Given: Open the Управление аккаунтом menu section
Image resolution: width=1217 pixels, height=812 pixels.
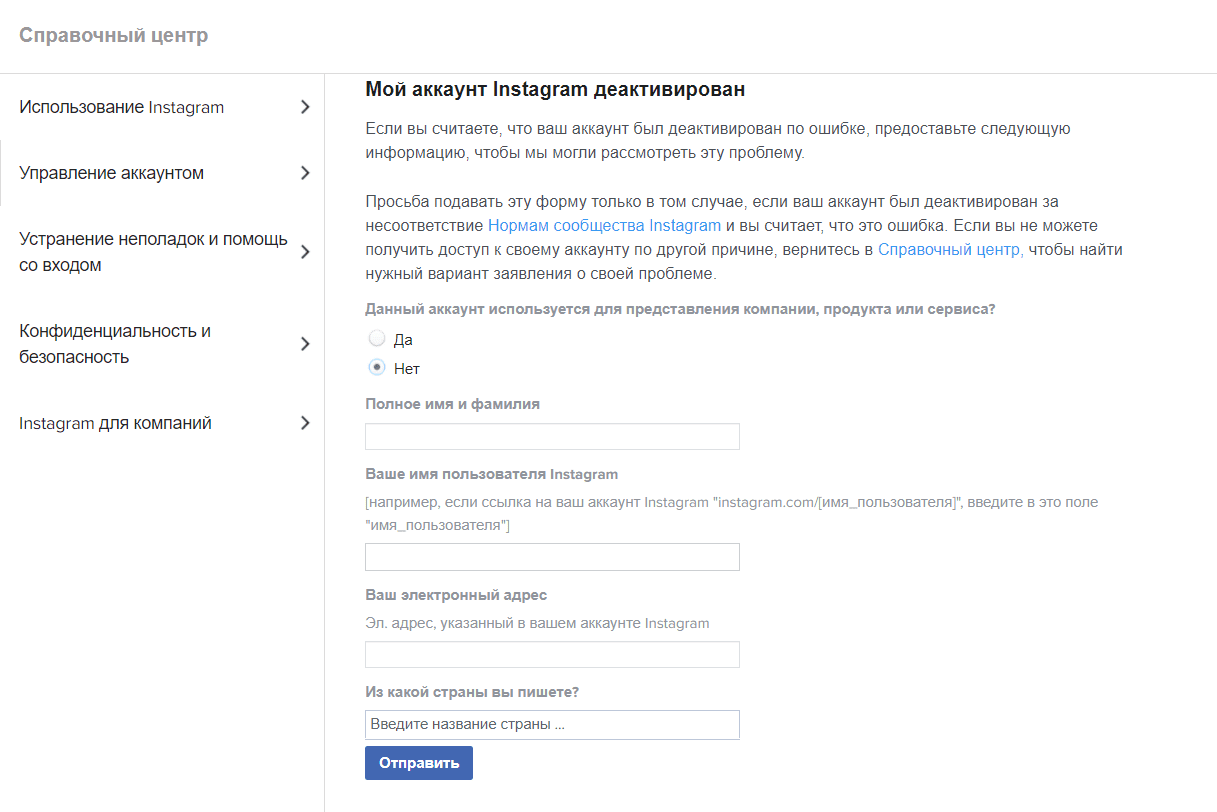Looking at the screenshot, I should tap(162, 173).
